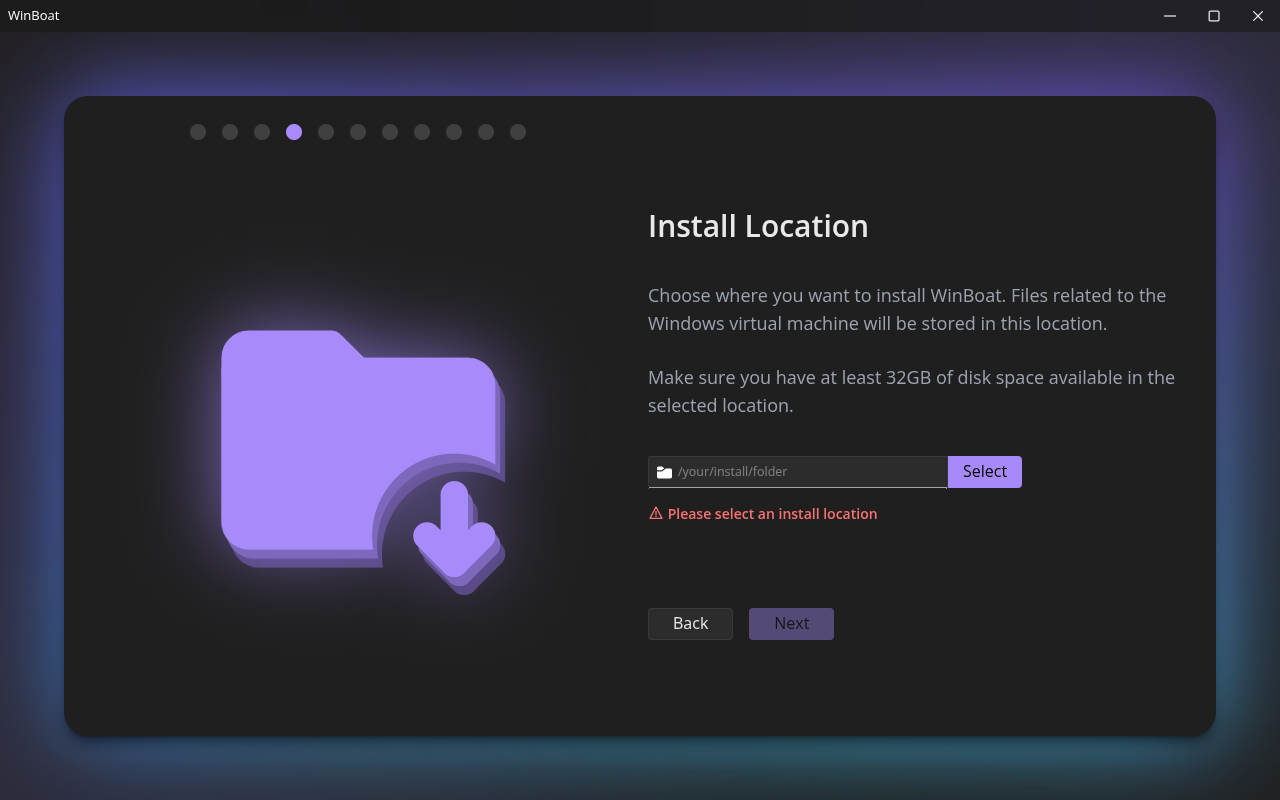Close the WinBoat installer window
Screen dimensions: 1280x800
pos(1258,16)
